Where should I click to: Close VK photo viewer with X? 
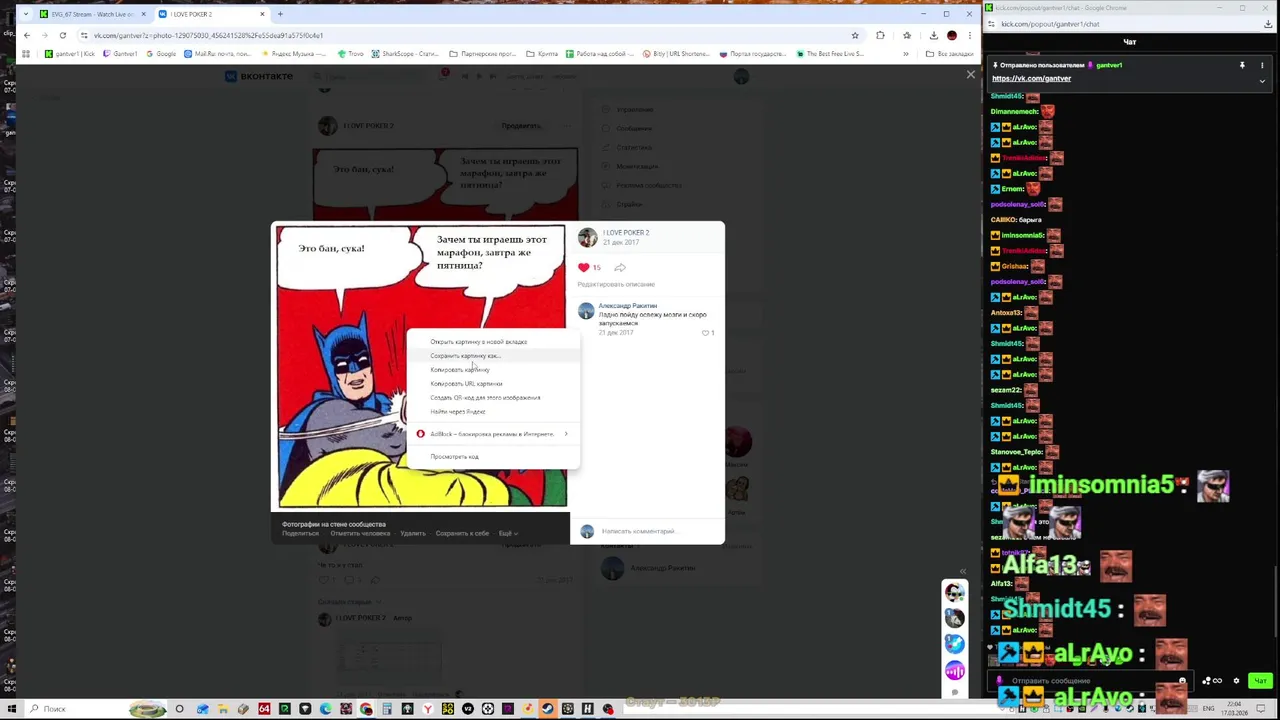point(970,75)
